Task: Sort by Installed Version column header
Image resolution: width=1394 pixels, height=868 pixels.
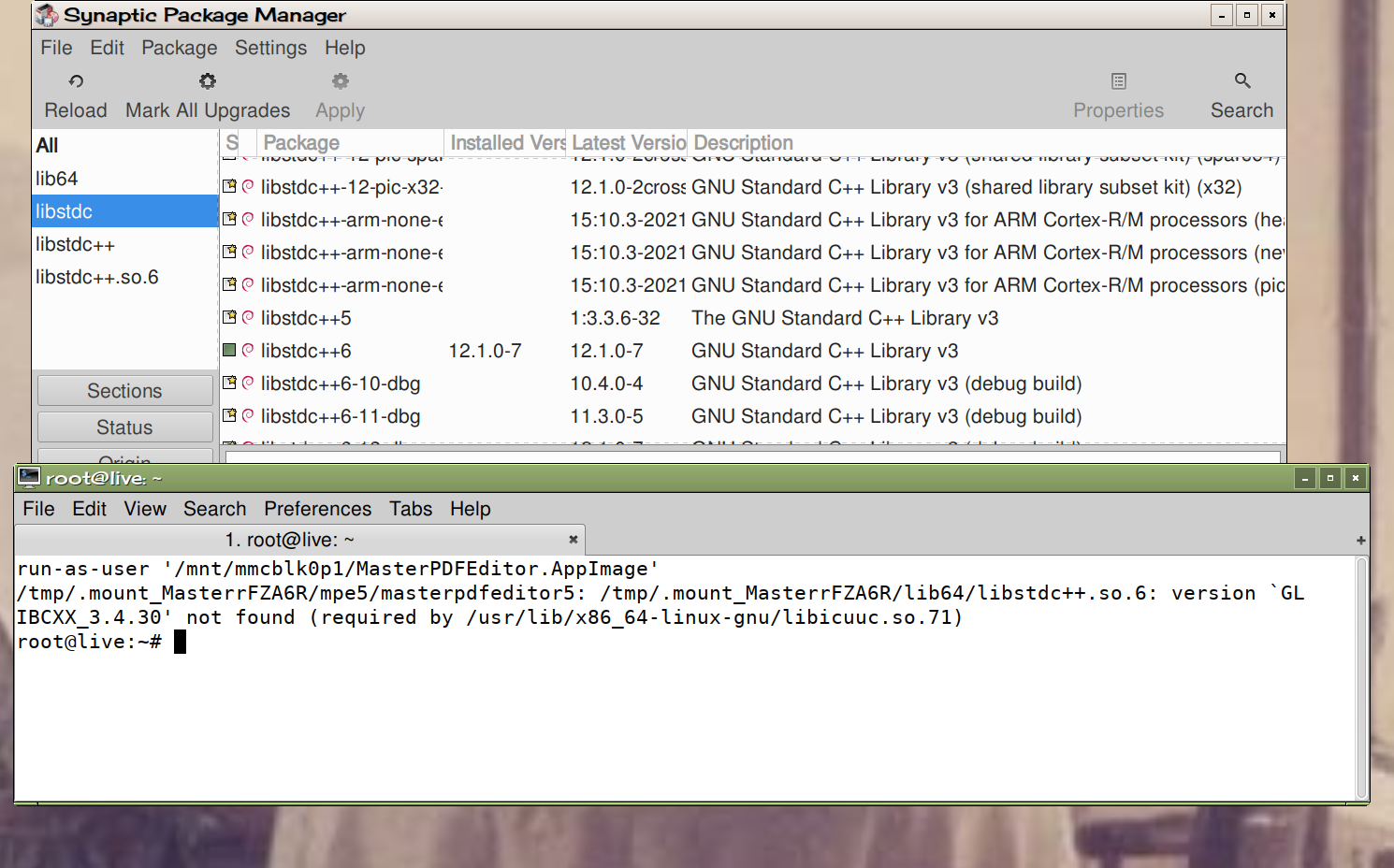Action: 505,143
